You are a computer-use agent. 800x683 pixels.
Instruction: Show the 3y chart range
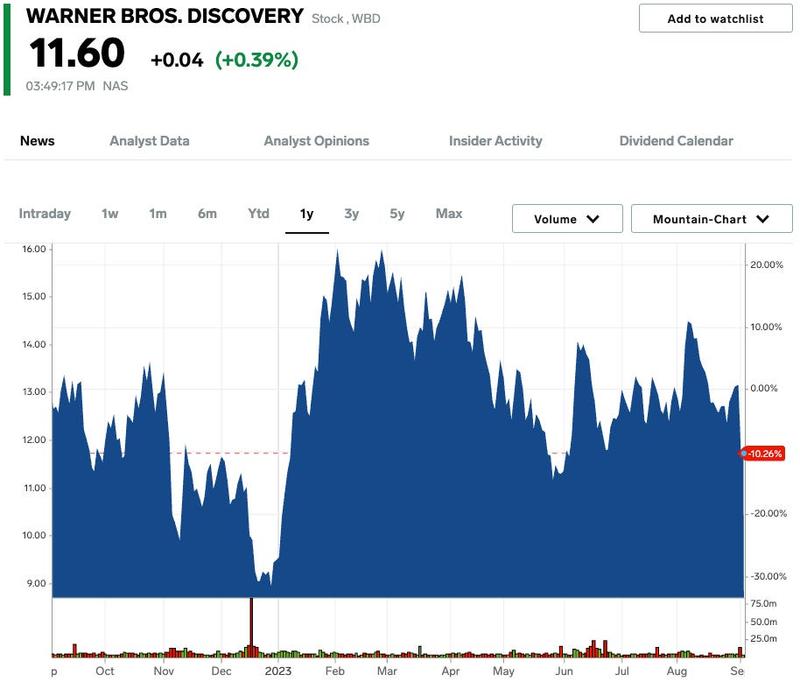point(352,214)
